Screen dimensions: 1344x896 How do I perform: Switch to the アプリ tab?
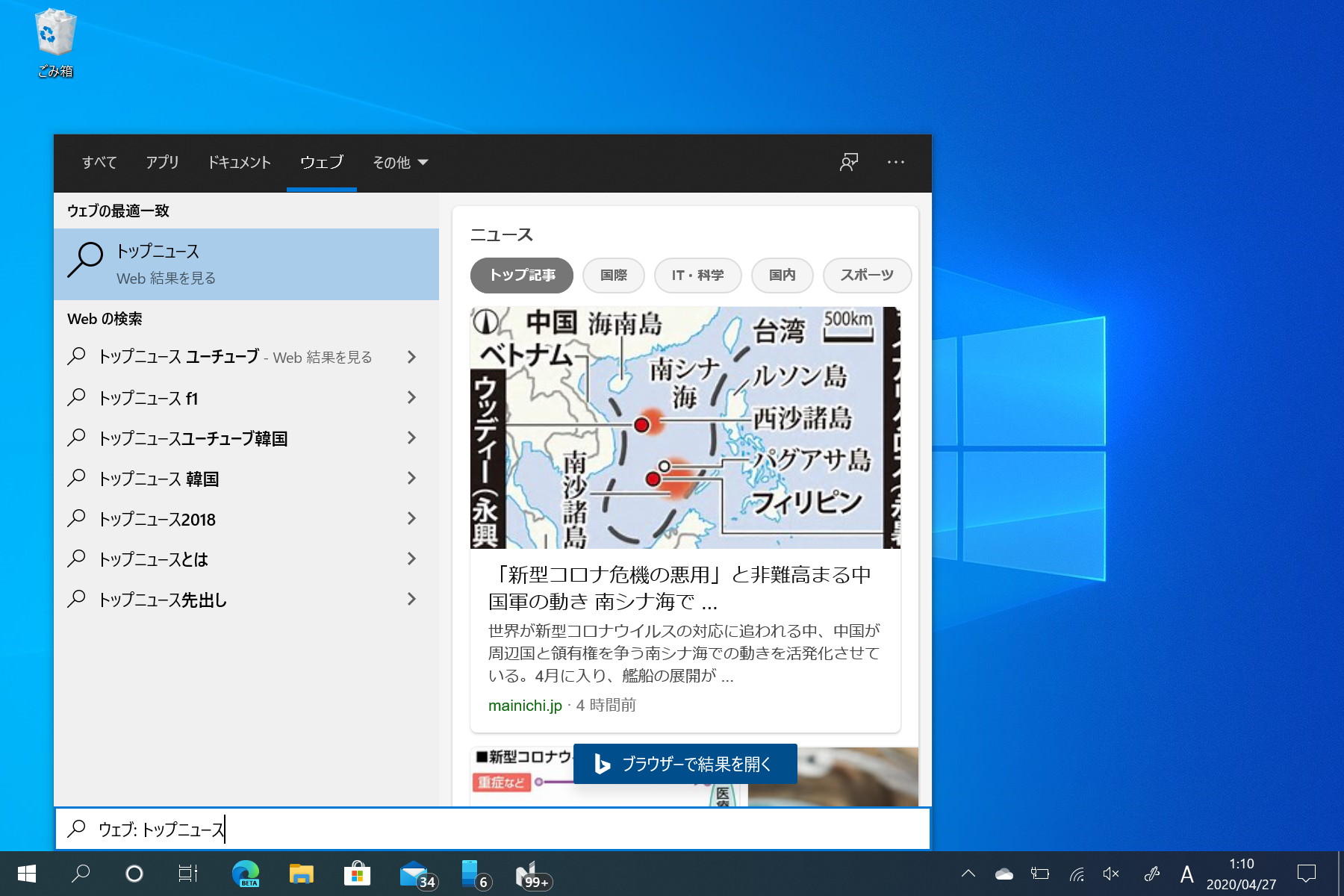[162, 163]
